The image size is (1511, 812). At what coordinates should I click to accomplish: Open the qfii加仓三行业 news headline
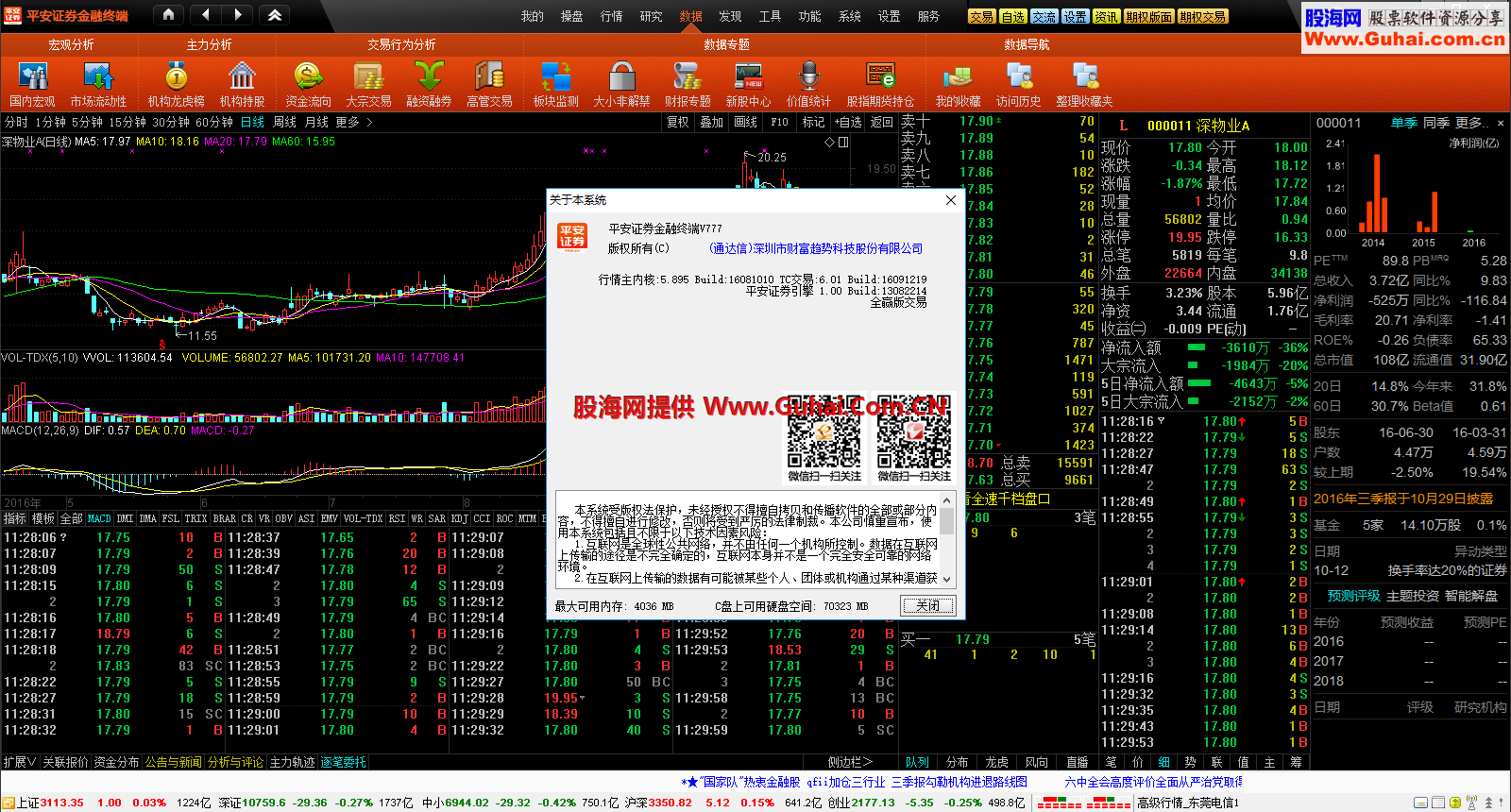click(x=846, y=782)
